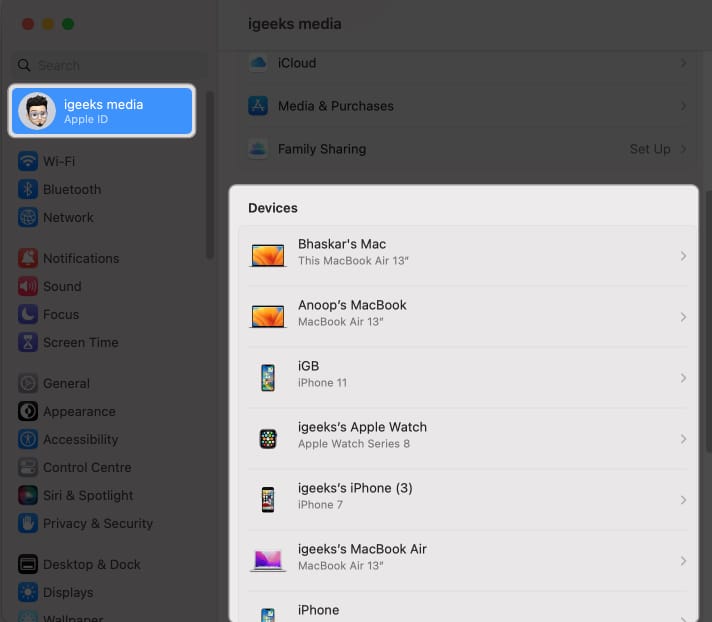Screen dimensions: 712x622
Task: Open the Appearance icon
Action: pos(28,411)
